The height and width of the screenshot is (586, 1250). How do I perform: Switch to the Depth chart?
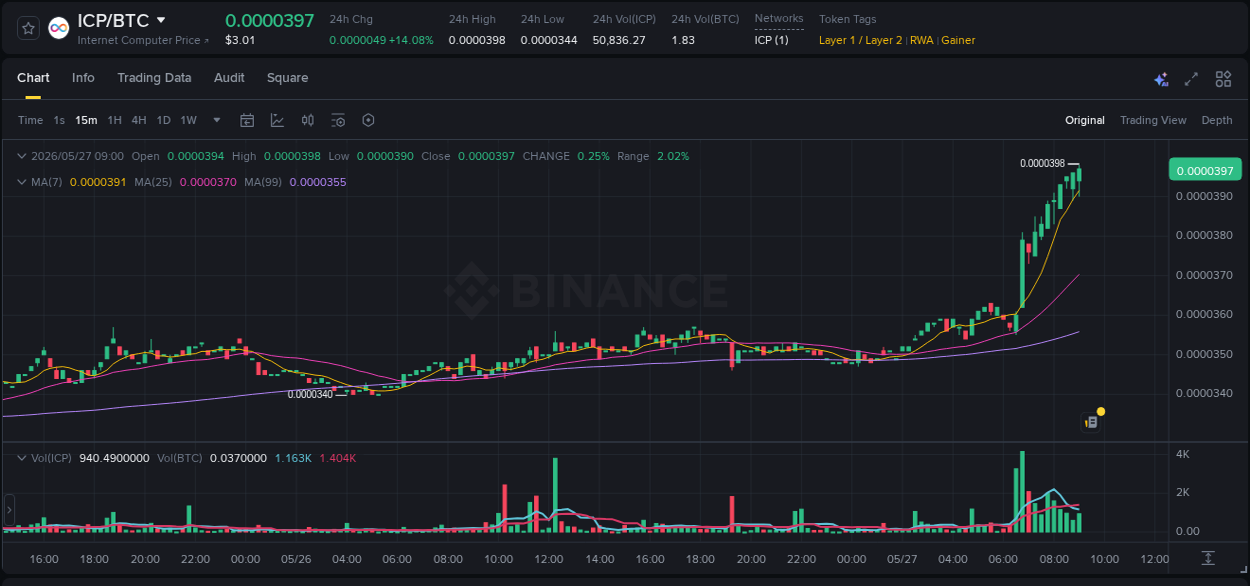1217,120
